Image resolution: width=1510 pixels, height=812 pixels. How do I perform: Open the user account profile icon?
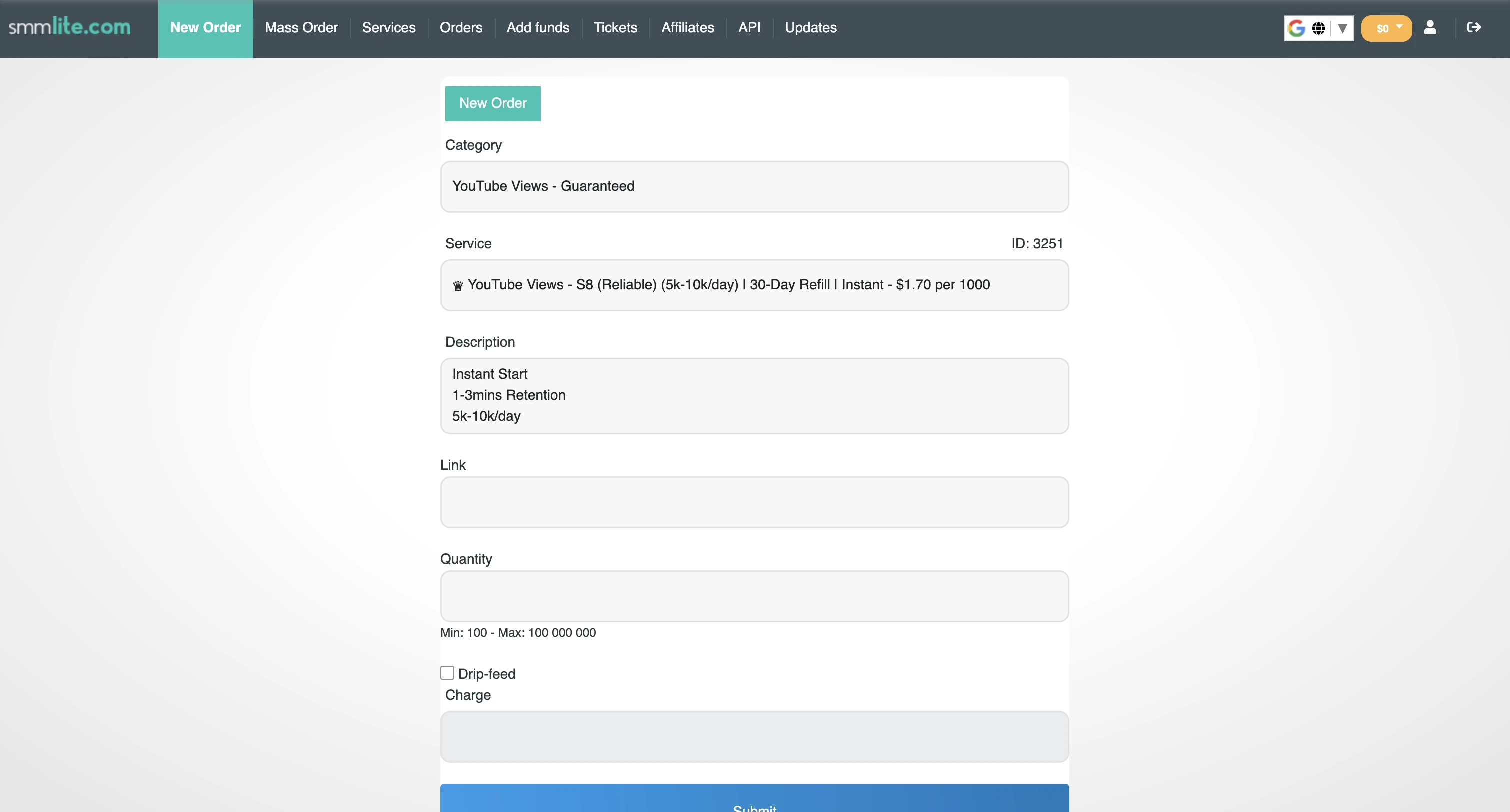click(x=1430, y=27)
